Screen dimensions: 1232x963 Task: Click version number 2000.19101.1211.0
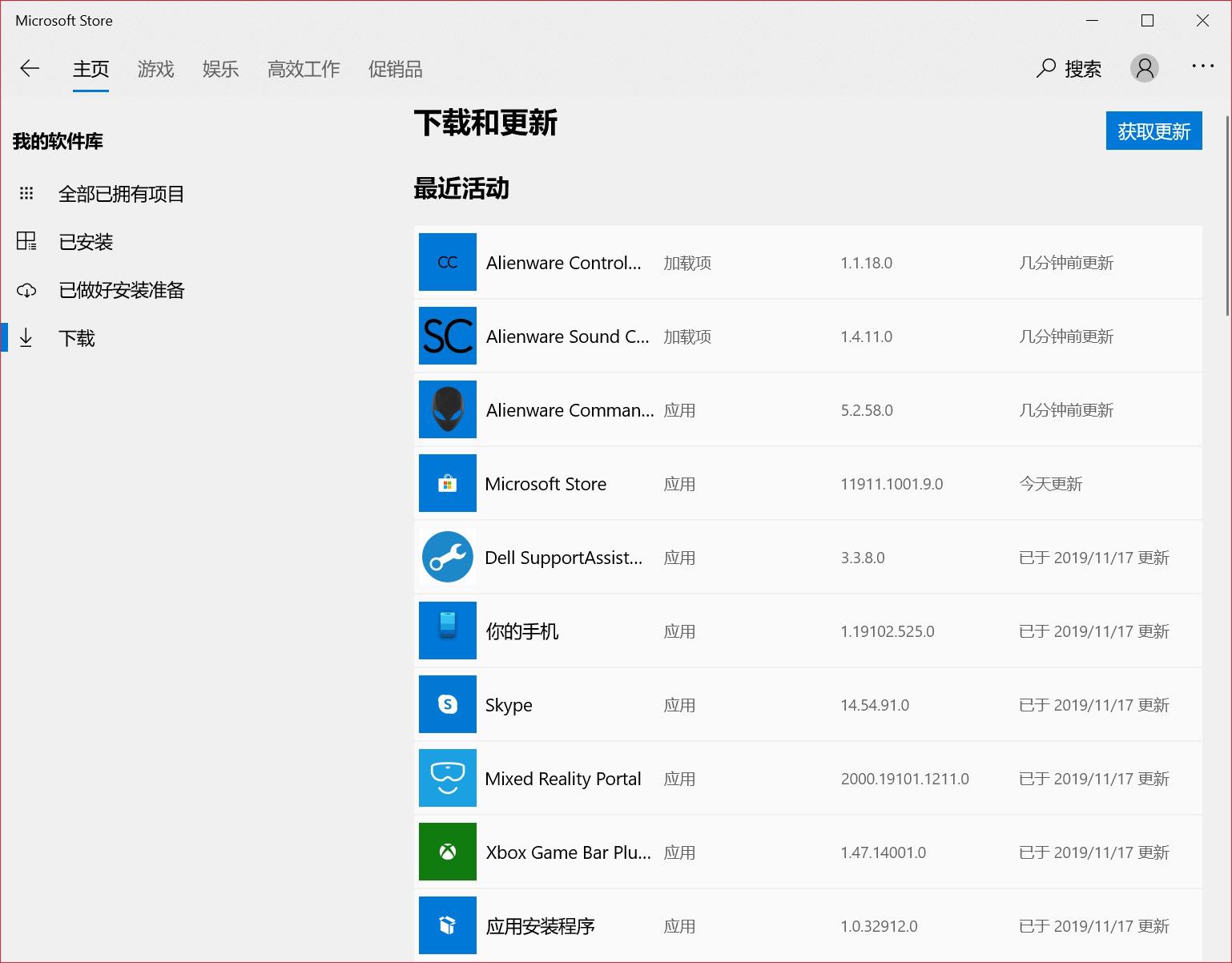905,779
